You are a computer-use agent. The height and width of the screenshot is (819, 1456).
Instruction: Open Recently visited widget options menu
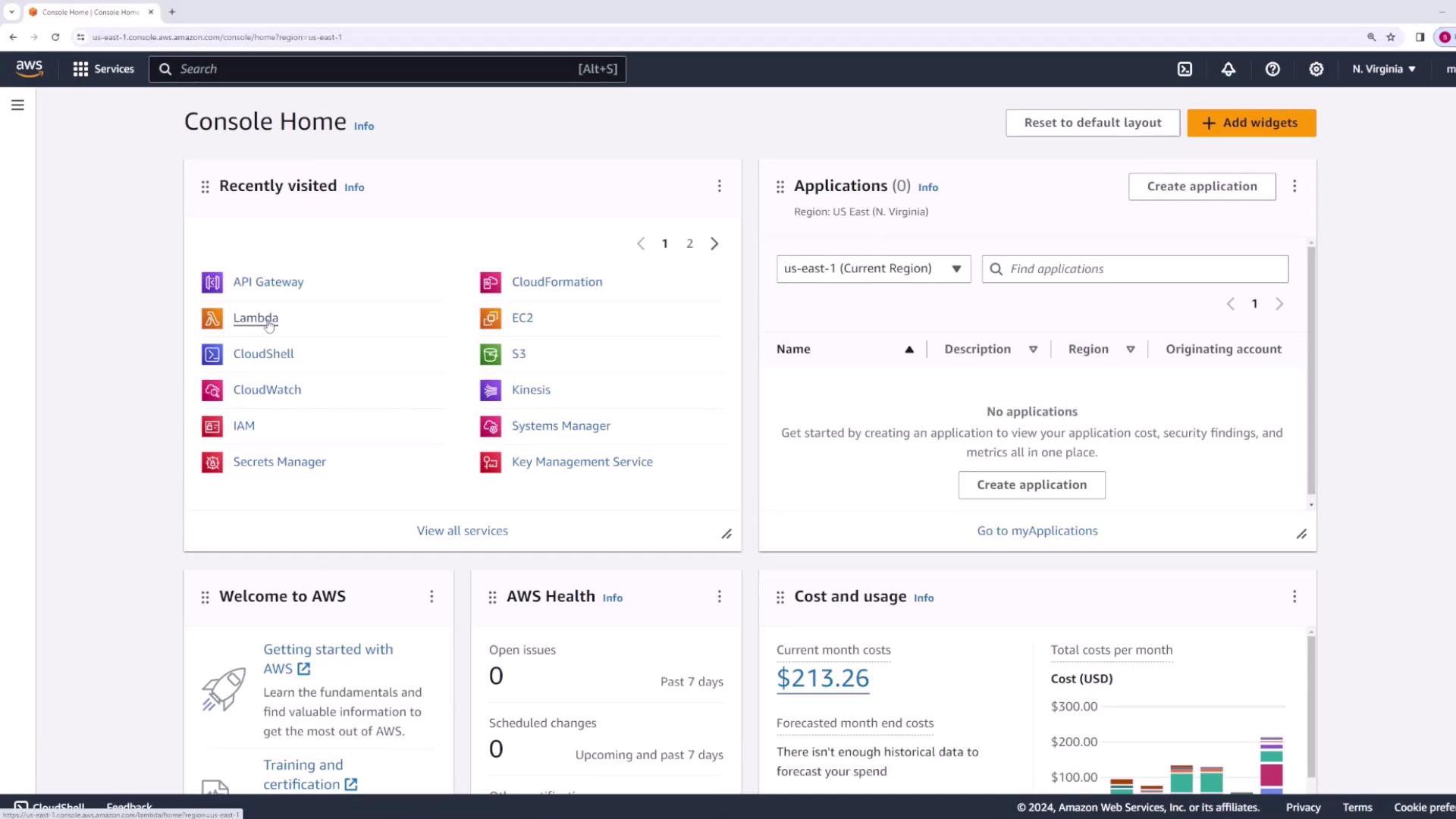[719, 187]
